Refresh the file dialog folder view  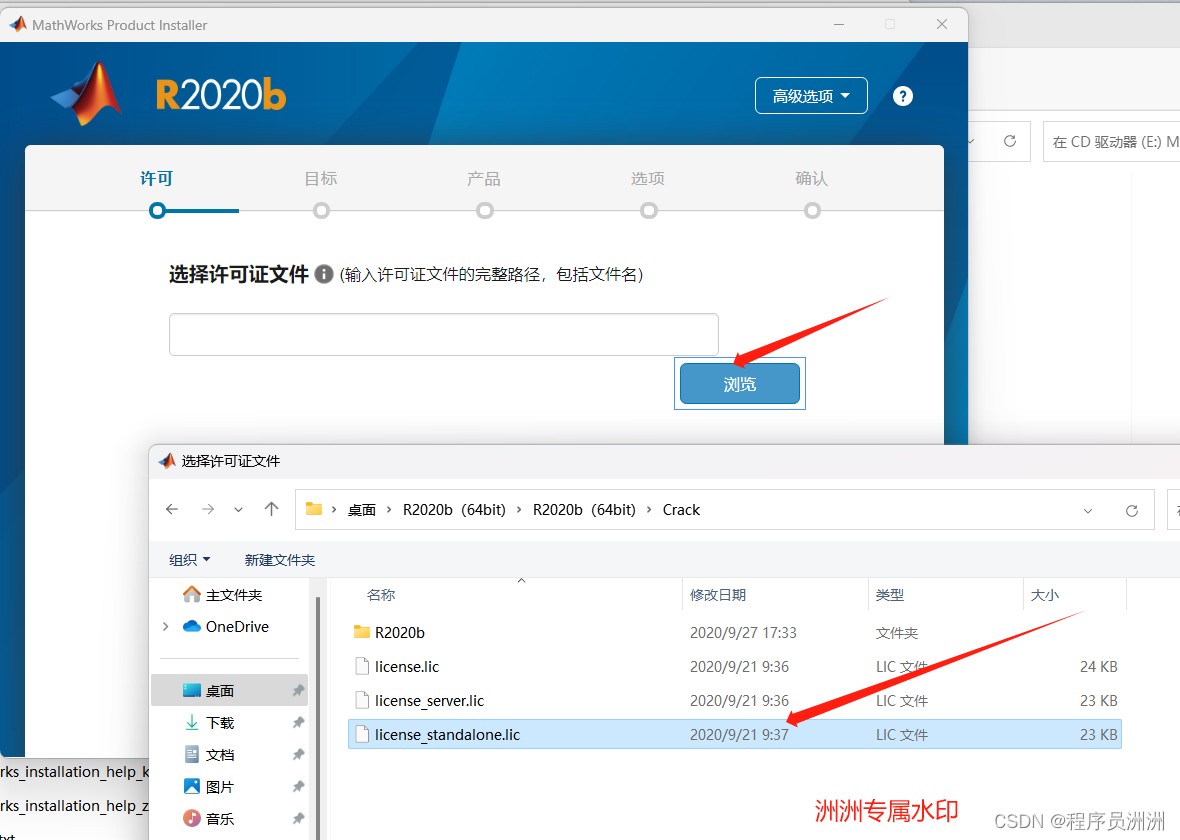pyautogui.click(x=1131, y=511)
